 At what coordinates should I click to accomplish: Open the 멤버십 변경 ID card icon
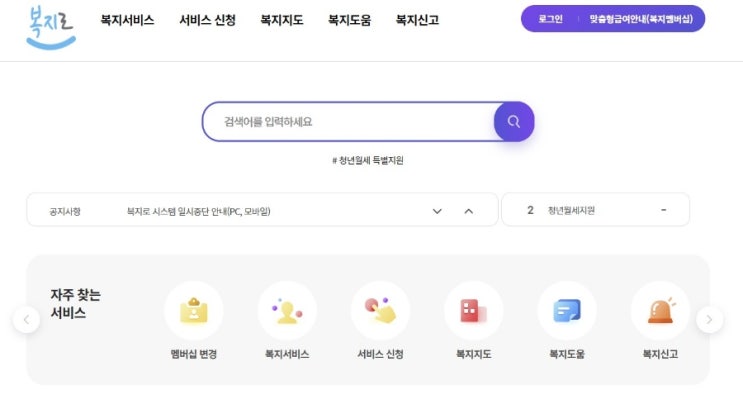[x=194, y=311]
